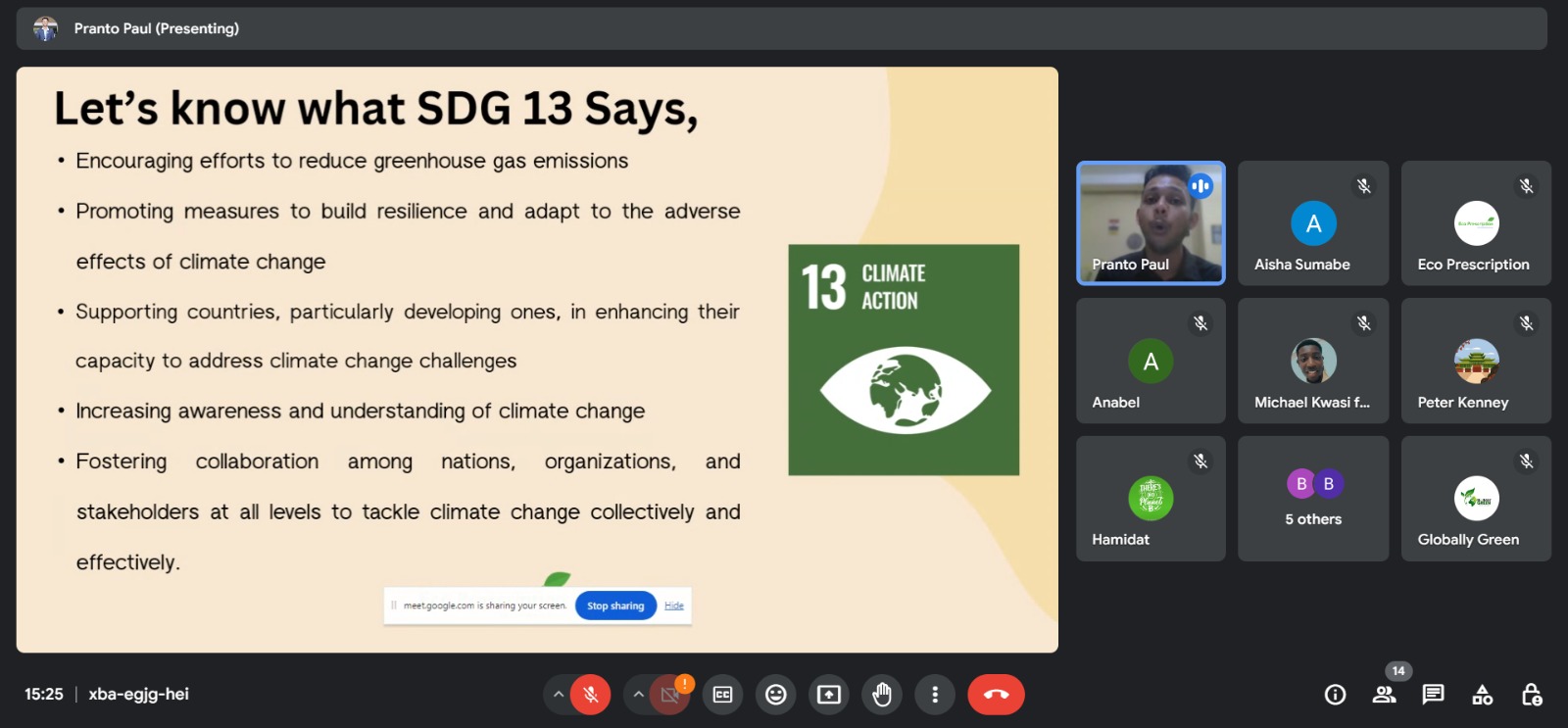Click the Michael Kwasi f... name label
1568x728 pixels.
[x=1312, y=402]
